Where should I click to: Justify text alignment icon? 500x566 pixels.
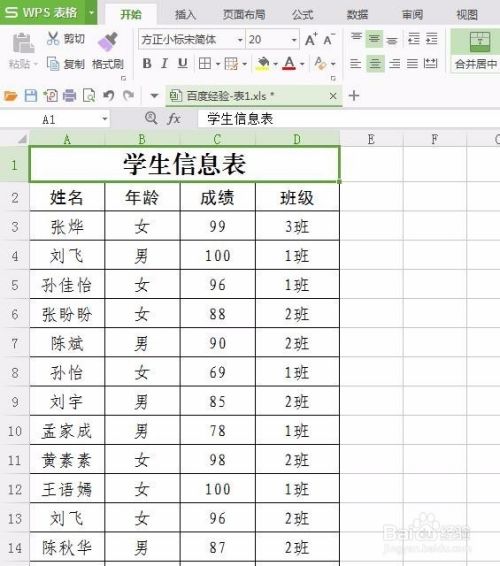(x=412, y=64)
